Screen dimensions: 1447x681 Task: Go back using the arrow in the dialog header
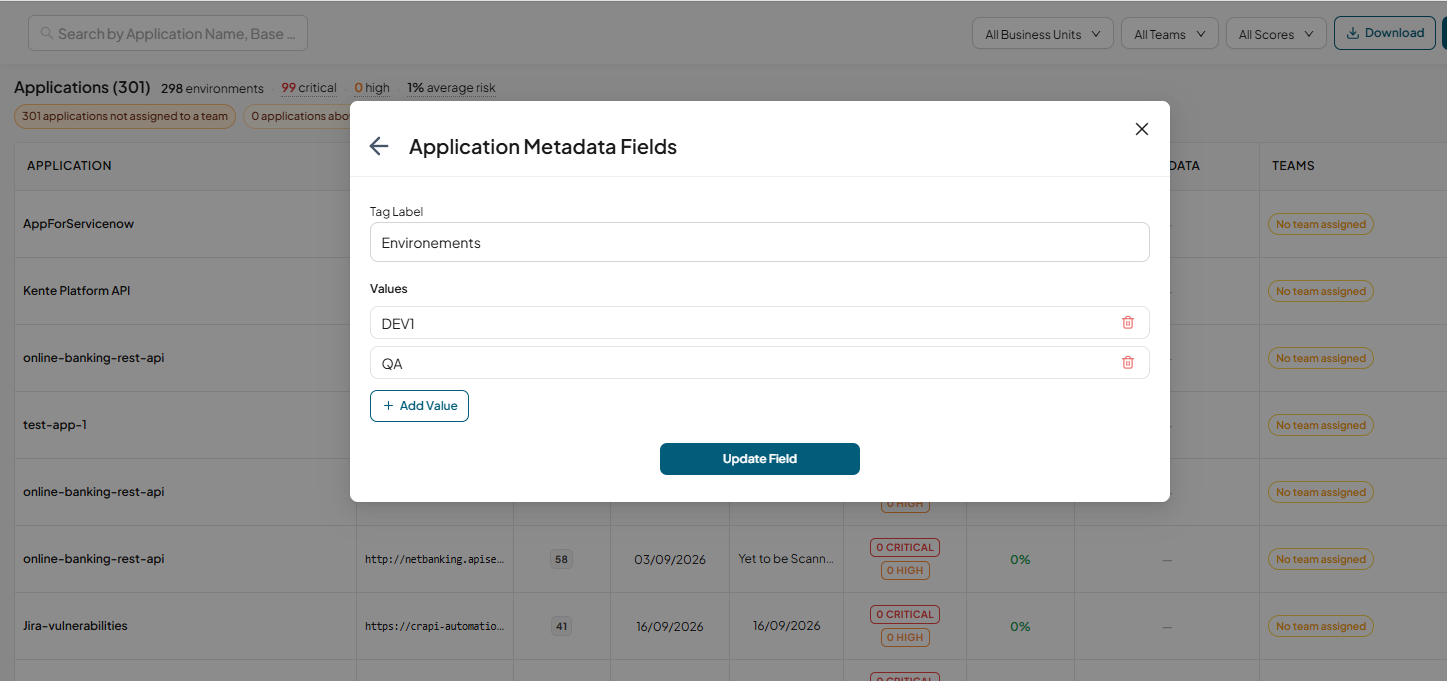(378, 146)
